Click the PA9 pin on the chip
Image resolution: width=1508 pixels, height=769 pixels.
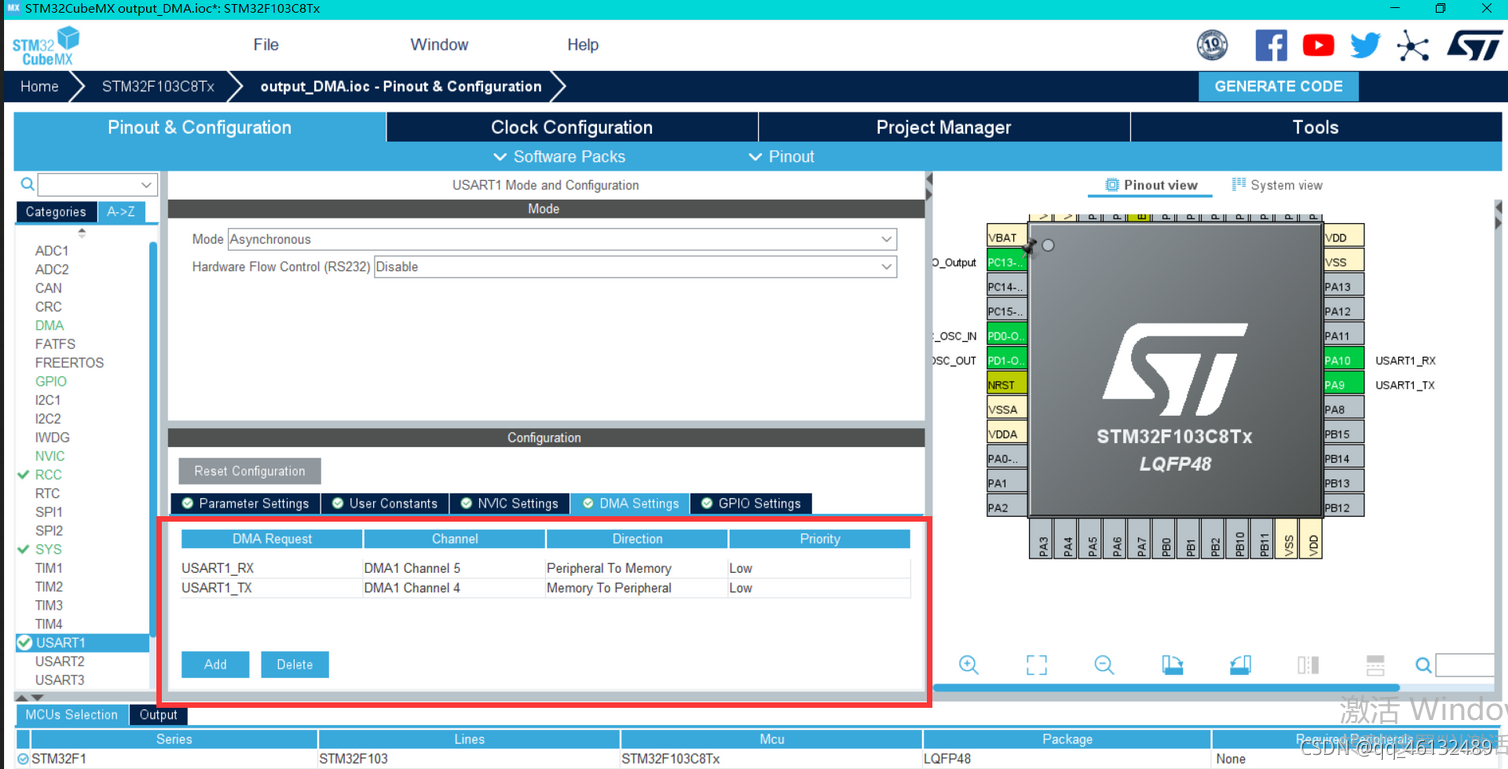(1344, 385)
